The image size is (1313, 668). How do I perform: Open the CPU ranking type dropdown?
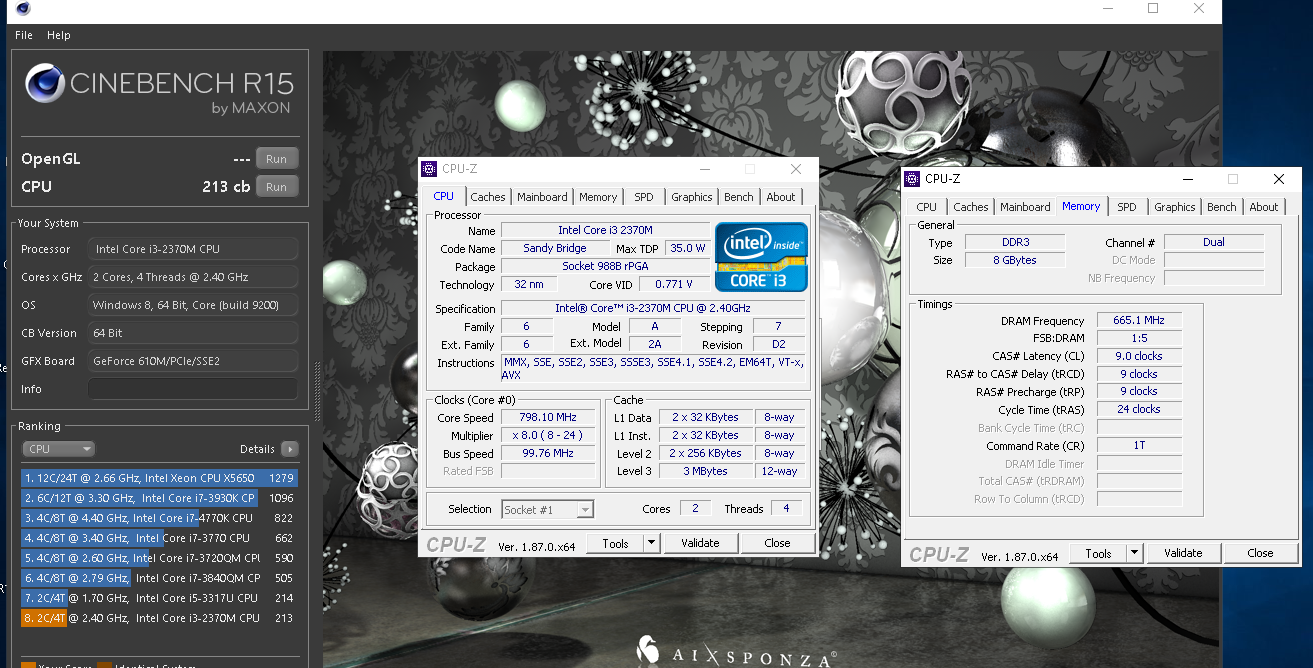[60, 449]
